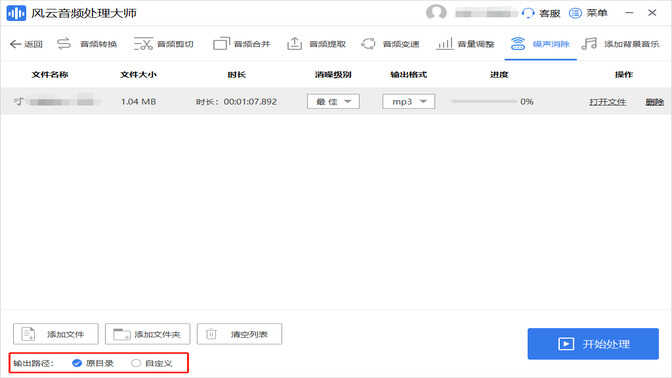Open the user avatar profile
Image resolution: width=672 pixels, height=378 pixels.
point(436,13)
